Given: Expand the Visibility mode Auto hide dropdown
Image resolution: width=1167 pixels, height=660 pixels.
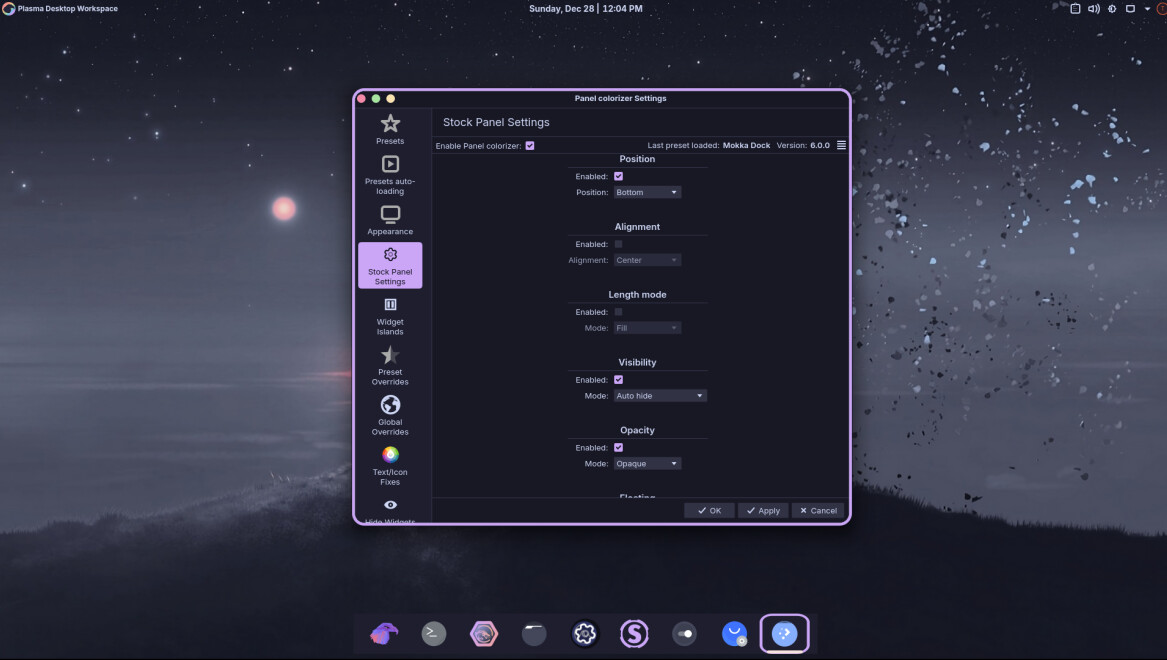Looking at the screenshot, I should [660, 396].
